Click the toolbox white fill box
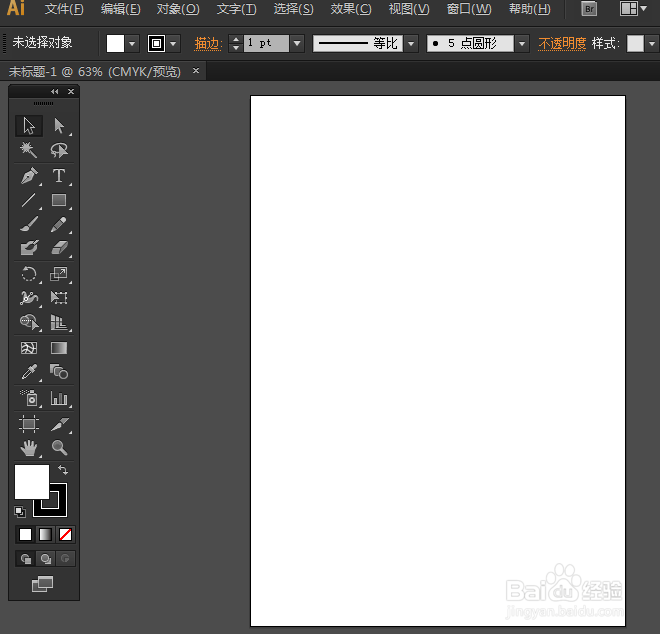The width and height of the screenshot is (660, 634). (32, 482)
